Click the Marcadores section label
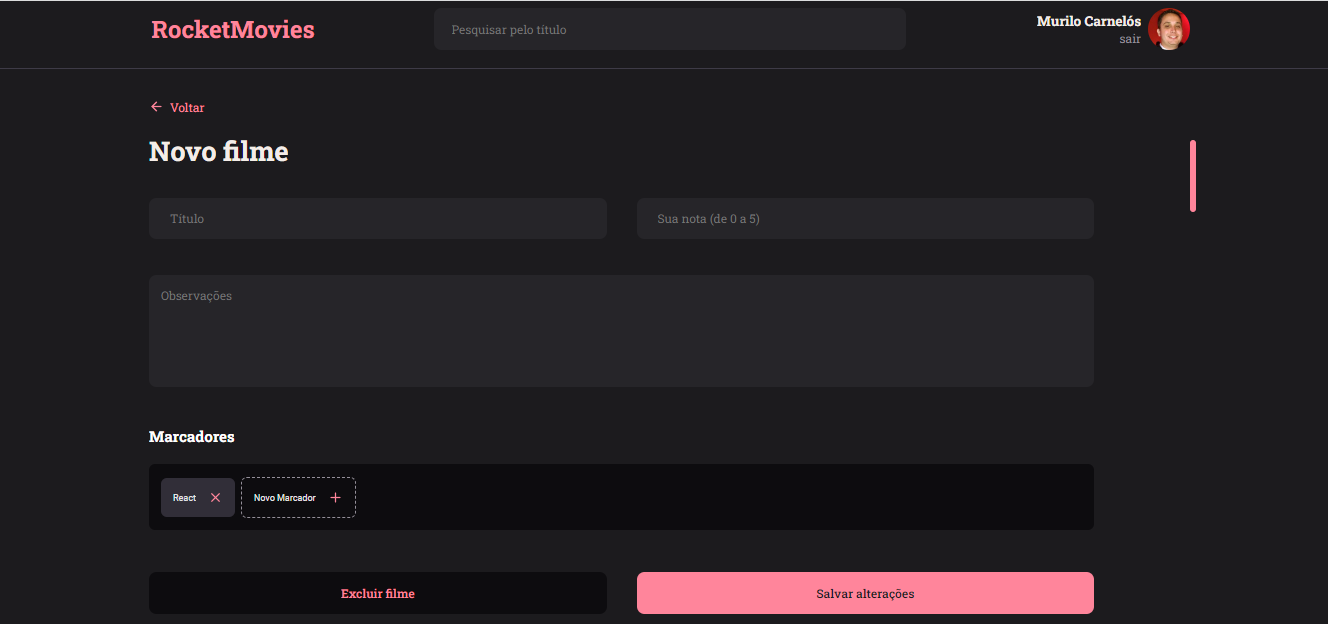1328x624 pixels. point(191,436)
